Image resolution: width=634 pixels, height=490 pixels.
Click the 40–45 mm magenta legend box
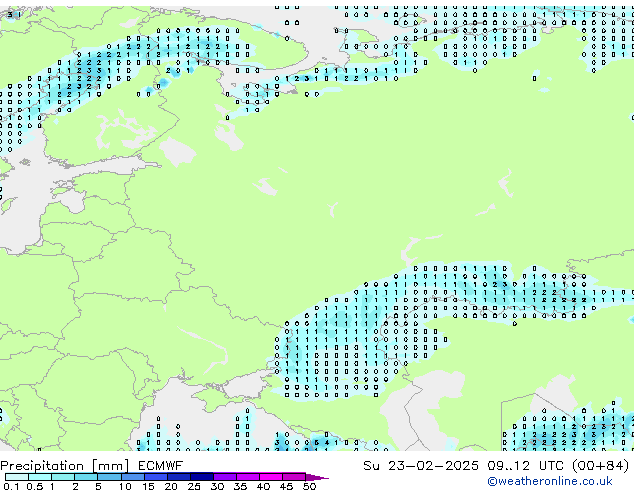[271, 477]
